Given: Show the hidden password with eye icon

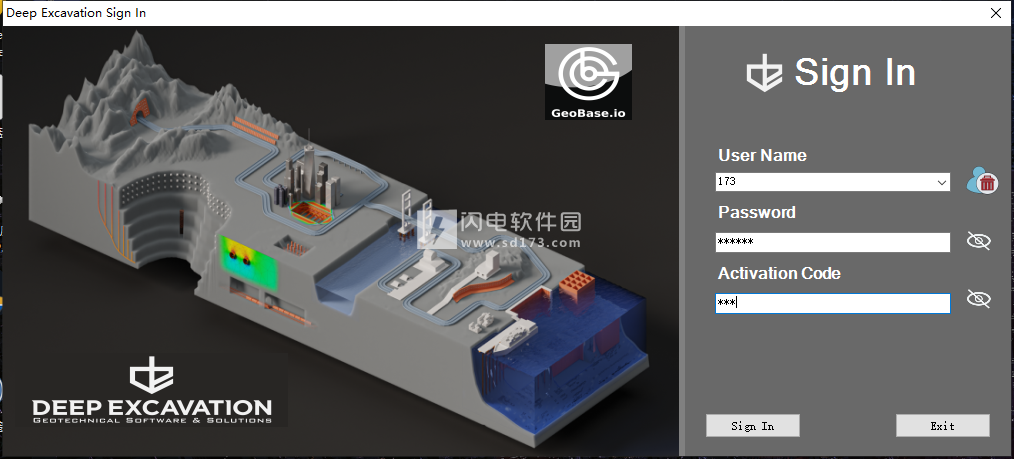Looking at the screenshot, I should coord(978,241).
